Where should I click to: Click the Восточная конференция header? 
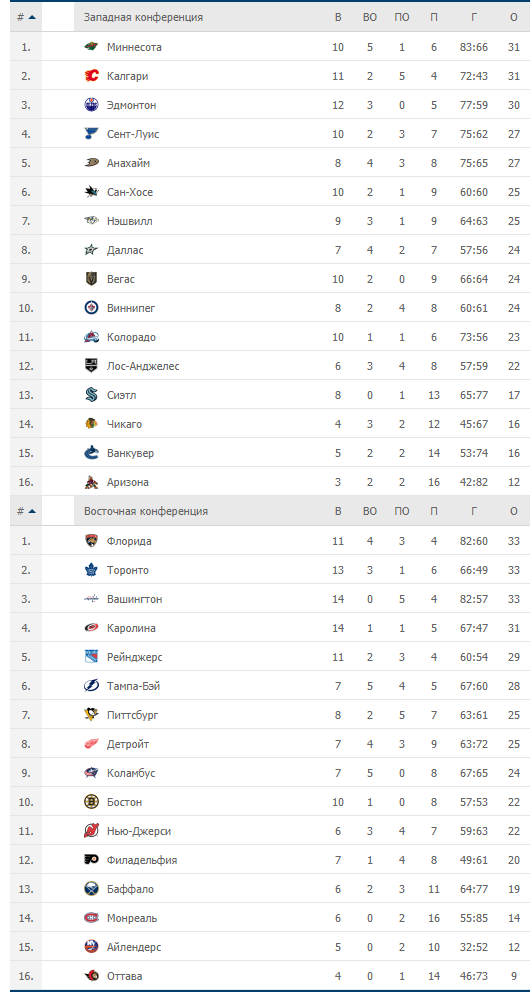click(146, 511)
